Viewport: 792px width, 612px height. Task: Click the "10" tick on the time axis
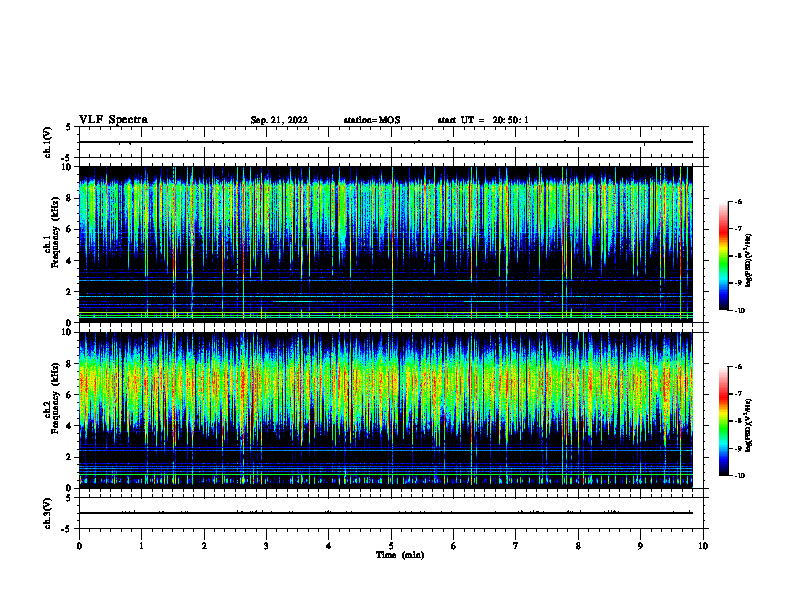pyautogui.click(x=703, y=546)
